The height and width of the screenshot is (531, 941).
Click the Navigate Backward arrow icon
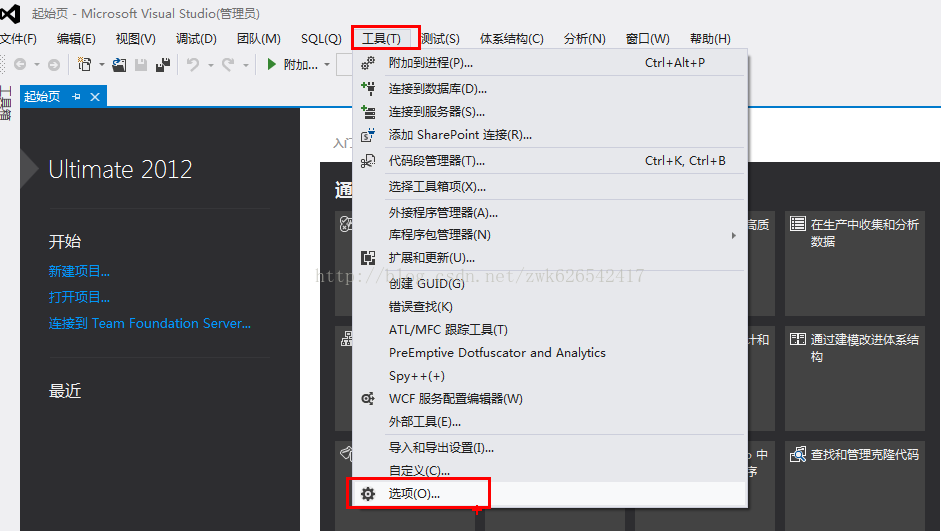pyautogui.click(x=20, y=64)
